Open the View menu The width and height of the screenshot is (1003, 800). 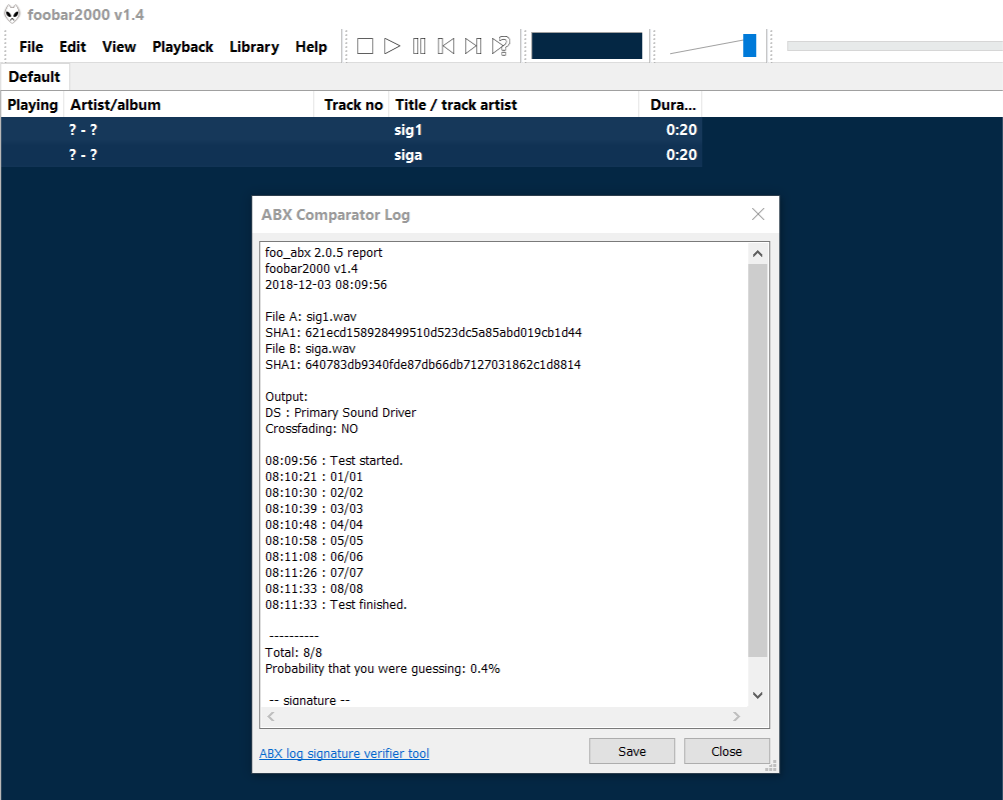[x=119, y=47]
